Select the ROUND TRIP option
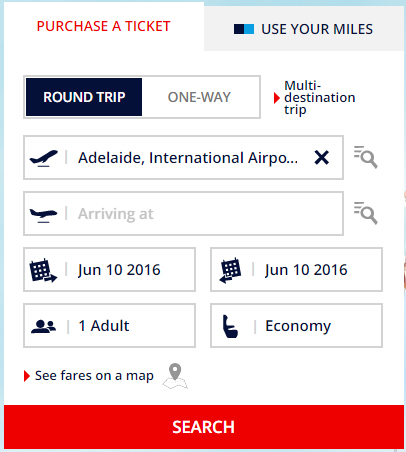Screen dimensions: 406x452 coord(84,97)
